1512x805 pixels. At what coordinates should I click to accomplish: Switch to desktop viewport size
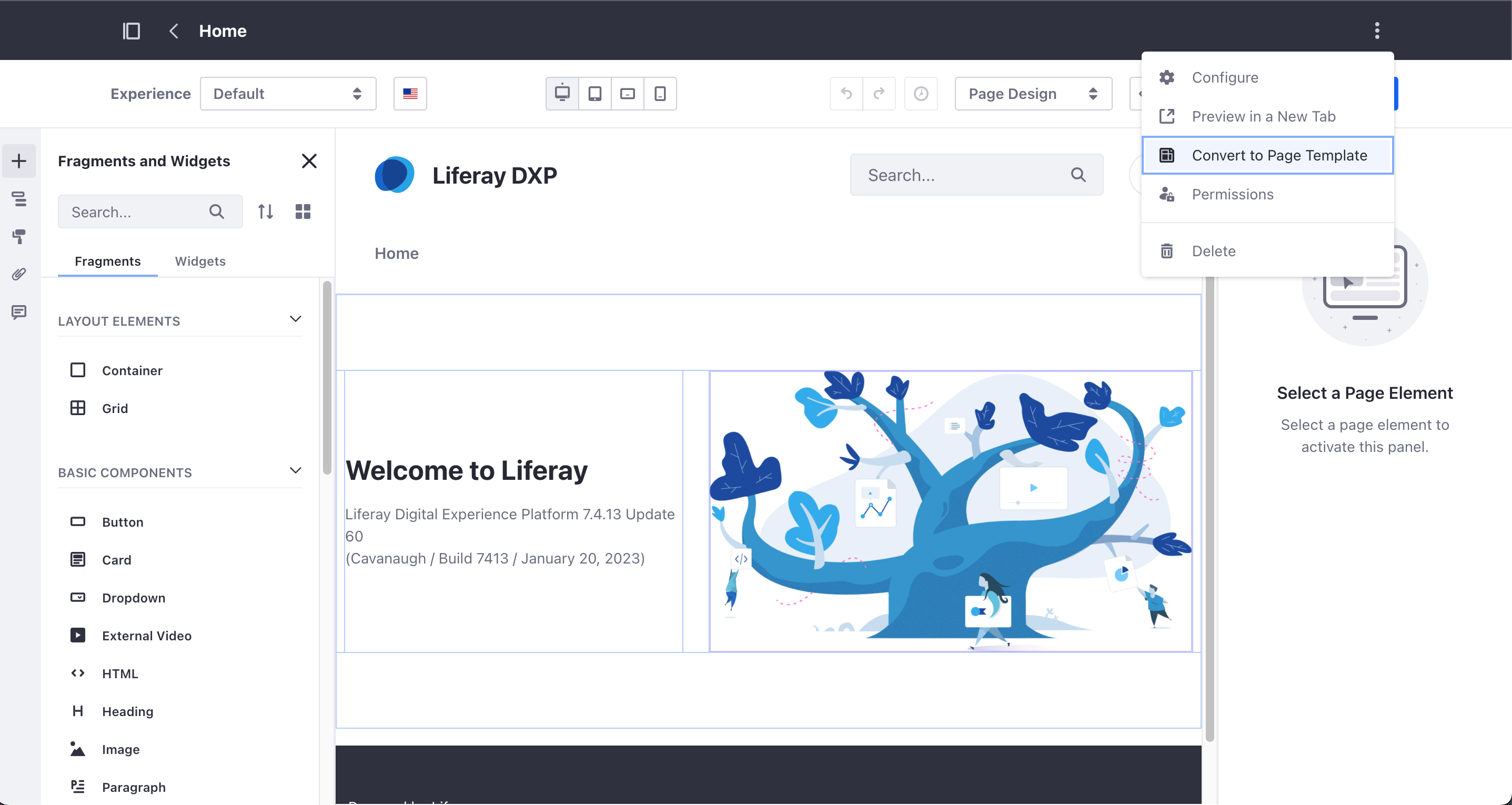(562, 93)
